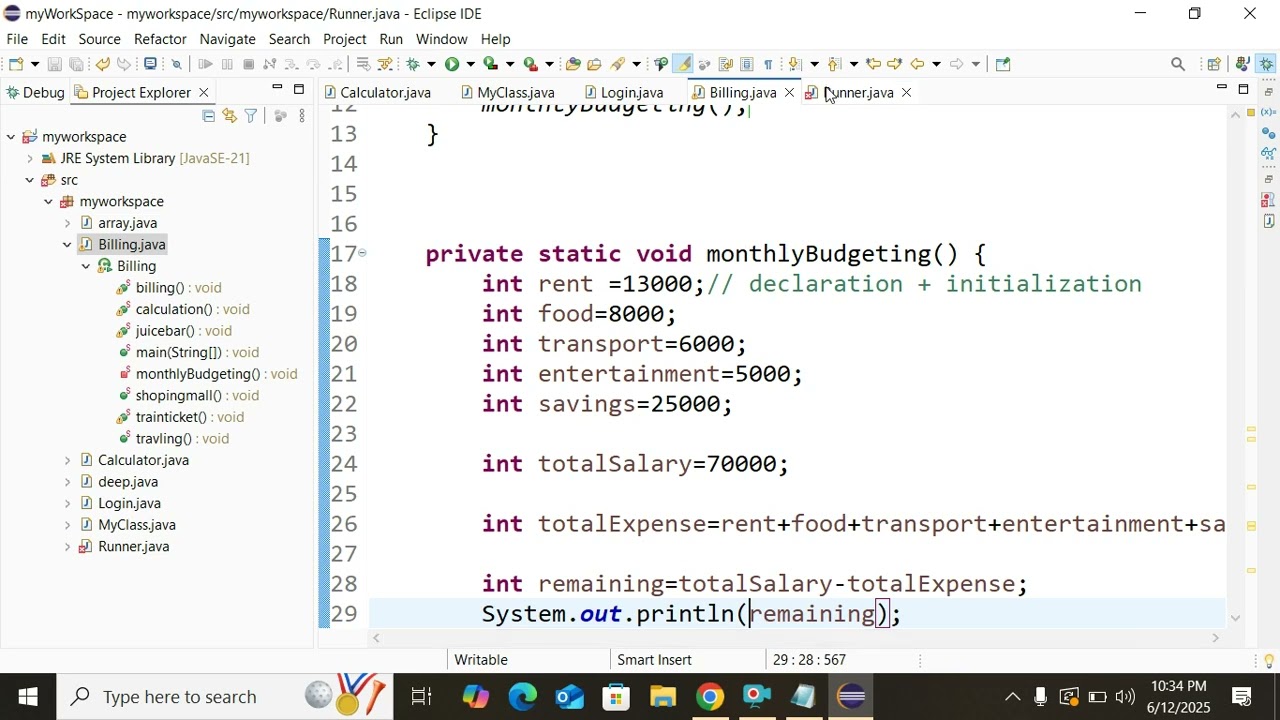Click the New file wizard icon
Image resolution: width=1280 pixels, height=720 pixels.
tap(15, 64)
